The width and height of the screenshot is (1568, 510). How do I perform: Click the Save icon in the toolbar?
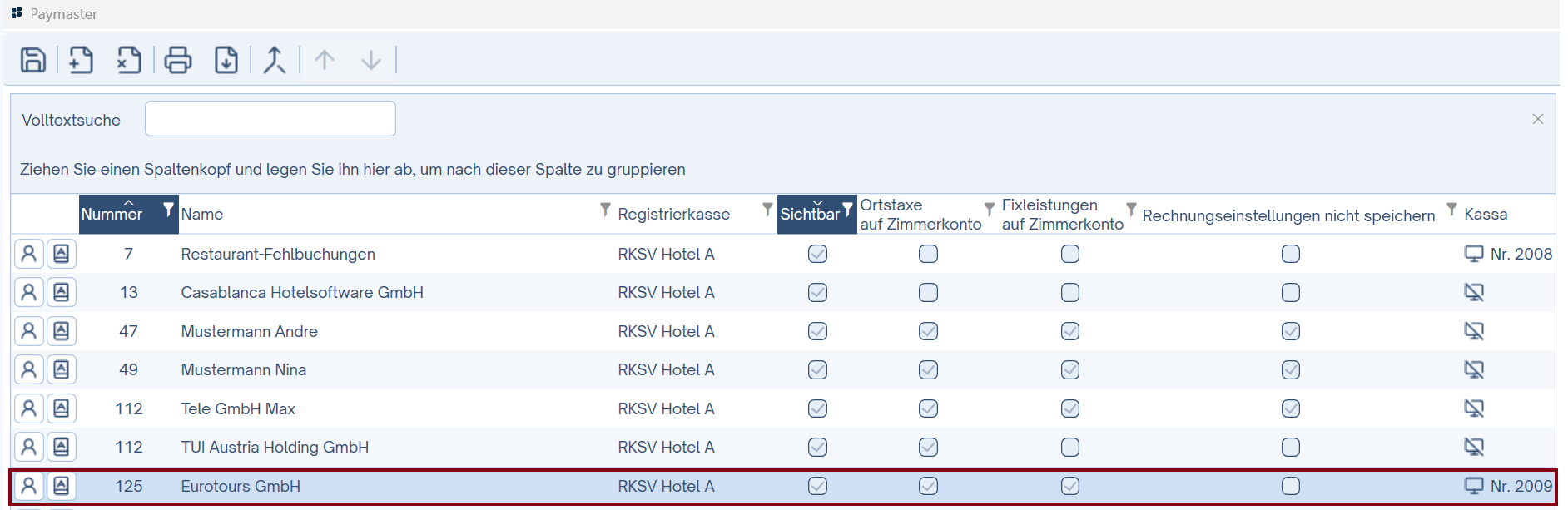33,60
